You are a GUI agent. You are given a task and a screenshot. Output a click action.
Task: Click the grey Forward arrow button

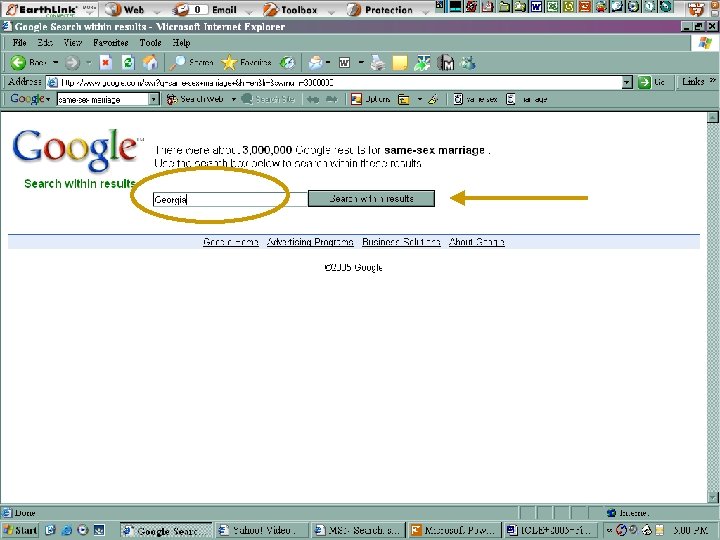(x=72, y=62)
